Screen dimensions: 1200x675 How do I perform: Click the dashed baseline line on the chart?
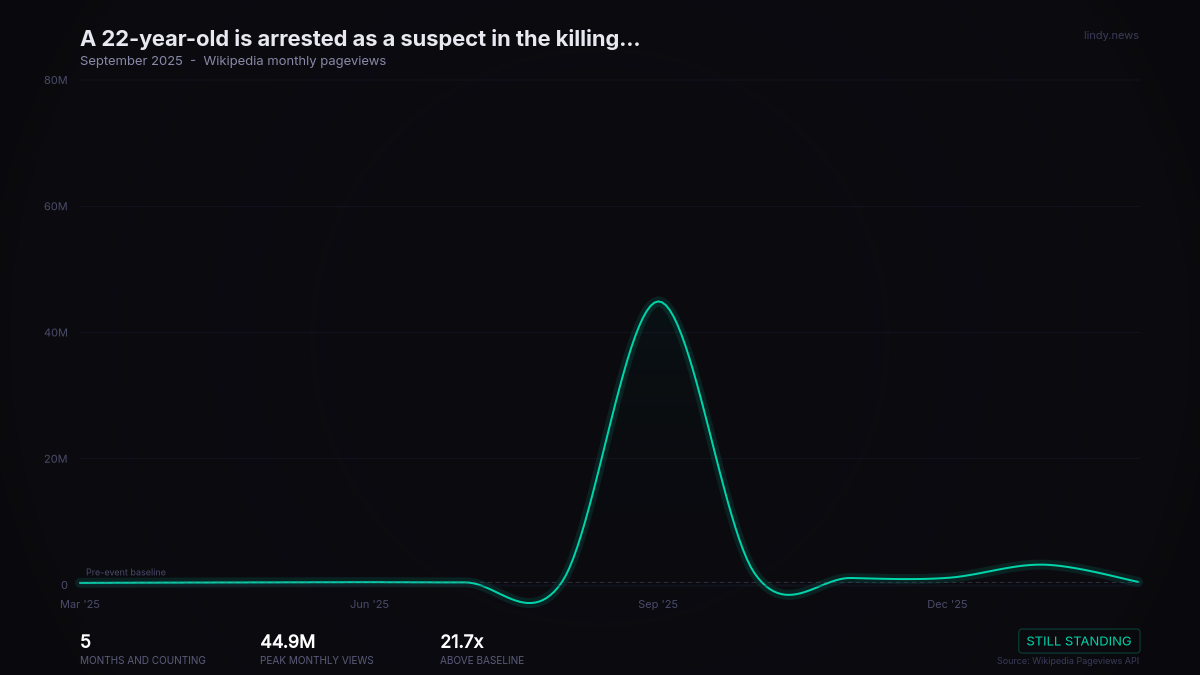[900, 581]
